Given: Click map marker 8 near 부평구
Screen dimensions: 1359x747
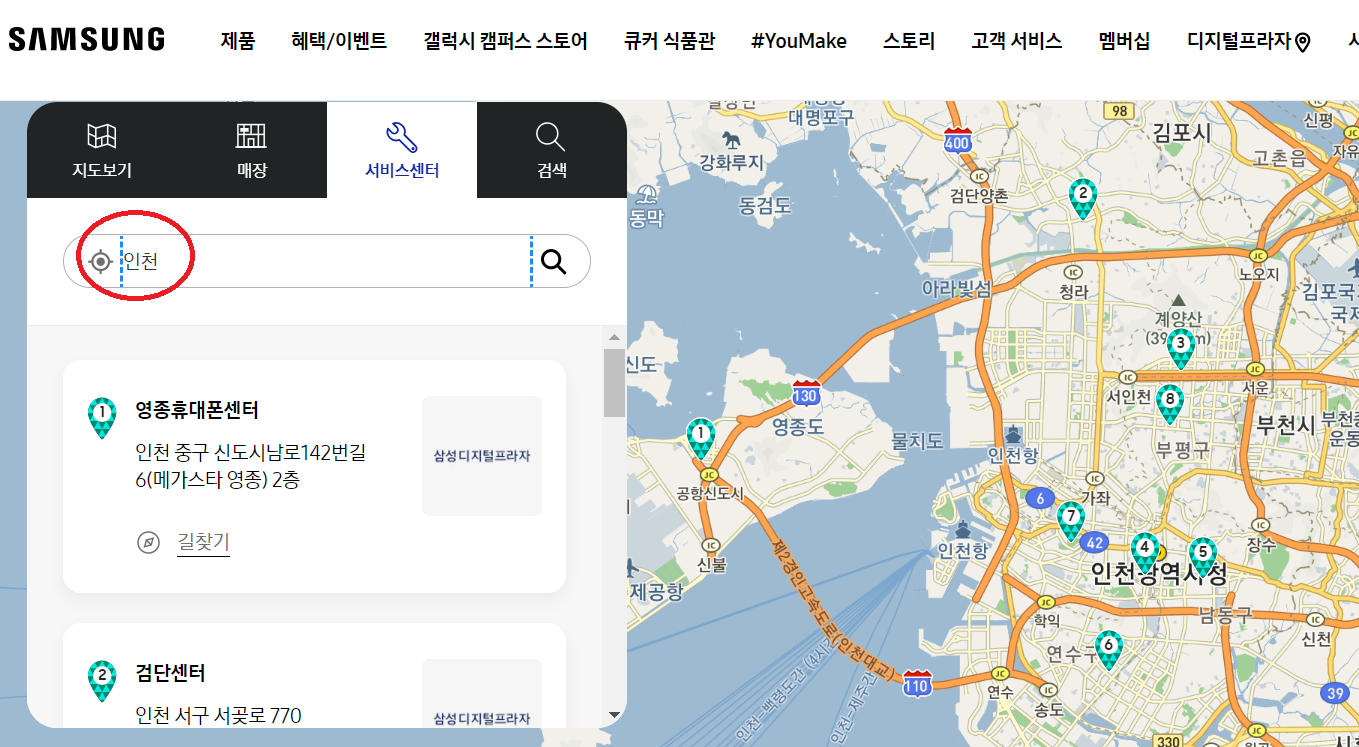Looking at the screenshot, I should (x=1169, y=405).
